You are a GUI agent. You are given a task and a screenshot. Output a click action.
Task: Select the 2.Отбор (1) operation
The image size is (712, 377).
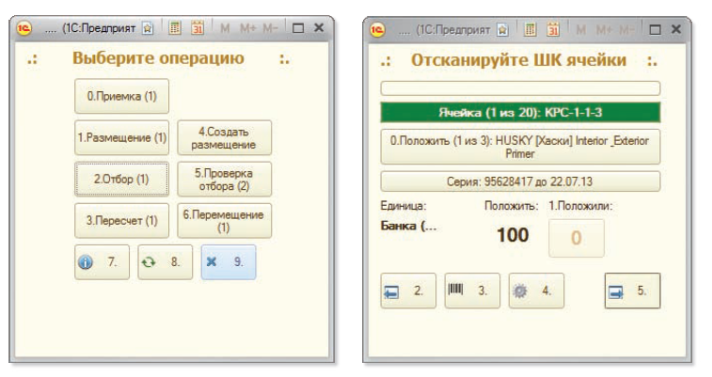tap(122, 179)
